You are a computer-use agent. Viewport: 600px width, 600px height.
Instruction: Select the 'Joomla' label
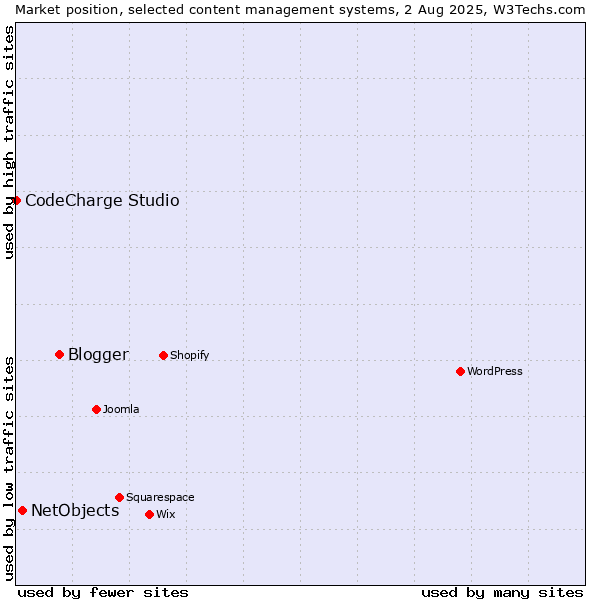click(121, 409)
